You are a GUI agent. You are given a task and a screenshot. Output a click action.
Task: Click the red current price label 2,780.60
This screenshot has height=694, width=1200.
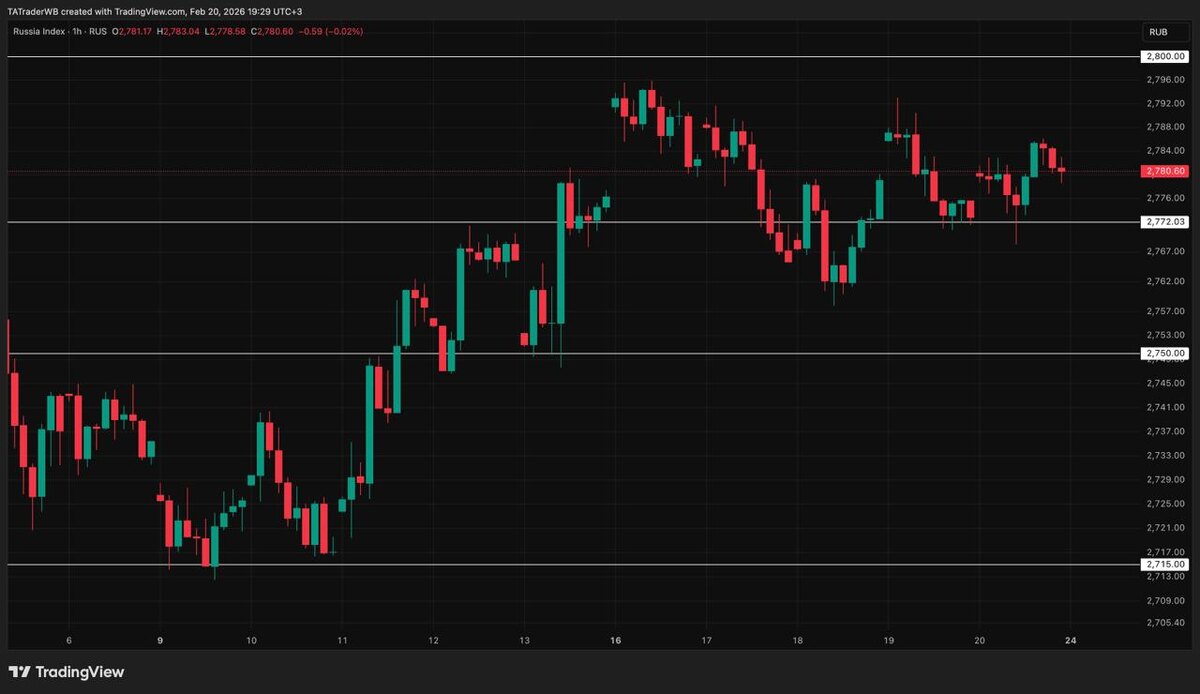click(x=1164, y=171)
